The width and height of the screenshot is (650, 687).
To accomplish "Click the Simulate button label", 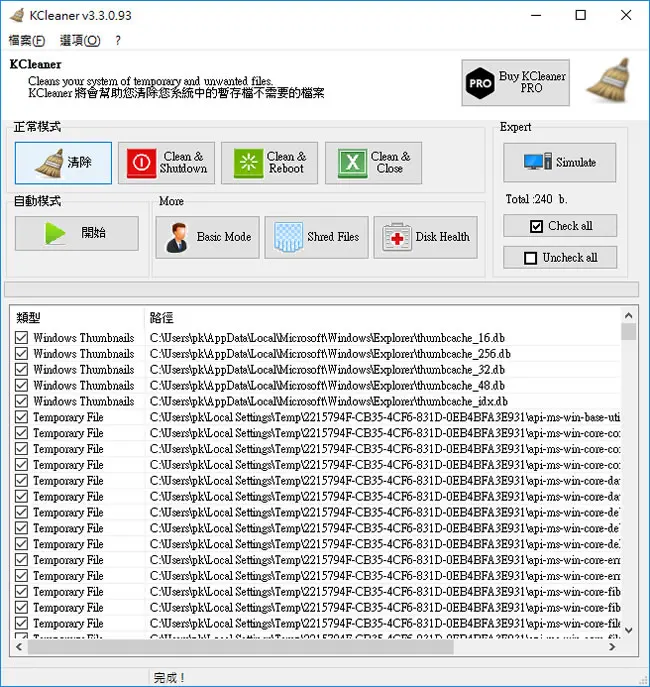I will coord(576,162).
